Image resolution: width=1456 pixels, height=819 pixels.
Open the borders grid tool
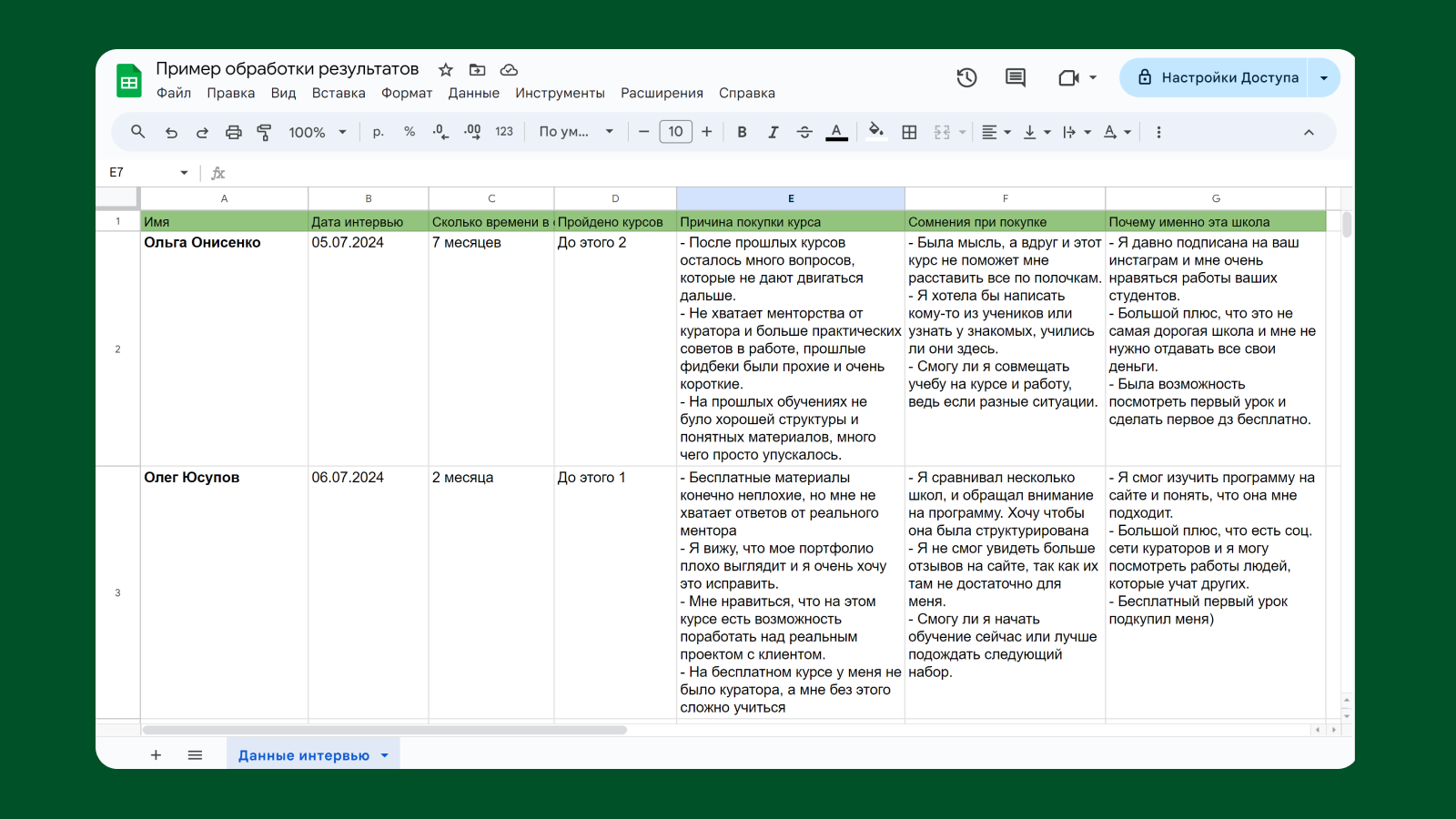[908, 132]
